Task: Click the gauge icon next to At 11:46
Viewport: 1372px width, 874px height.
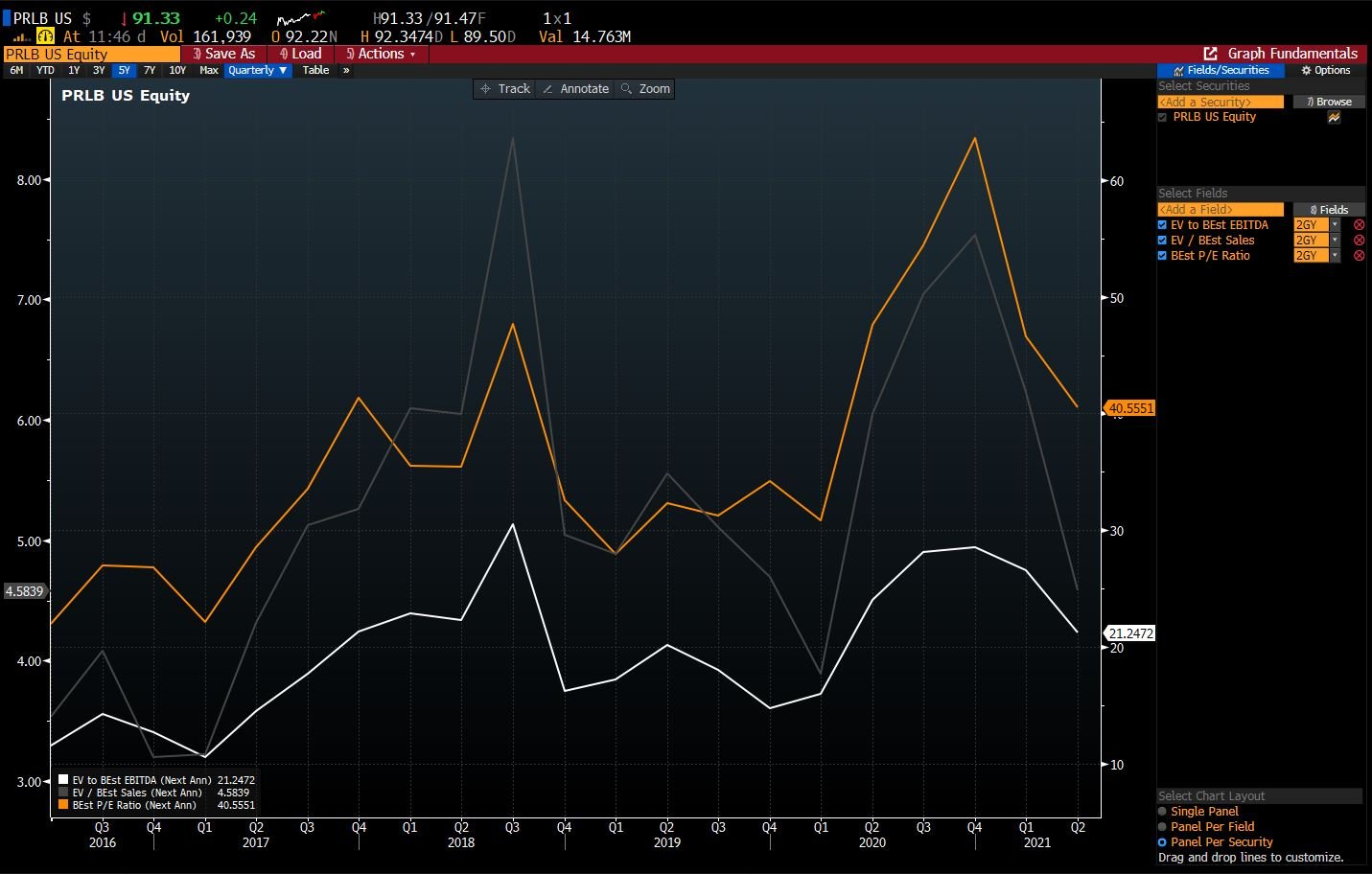Action: pos(45,36)
